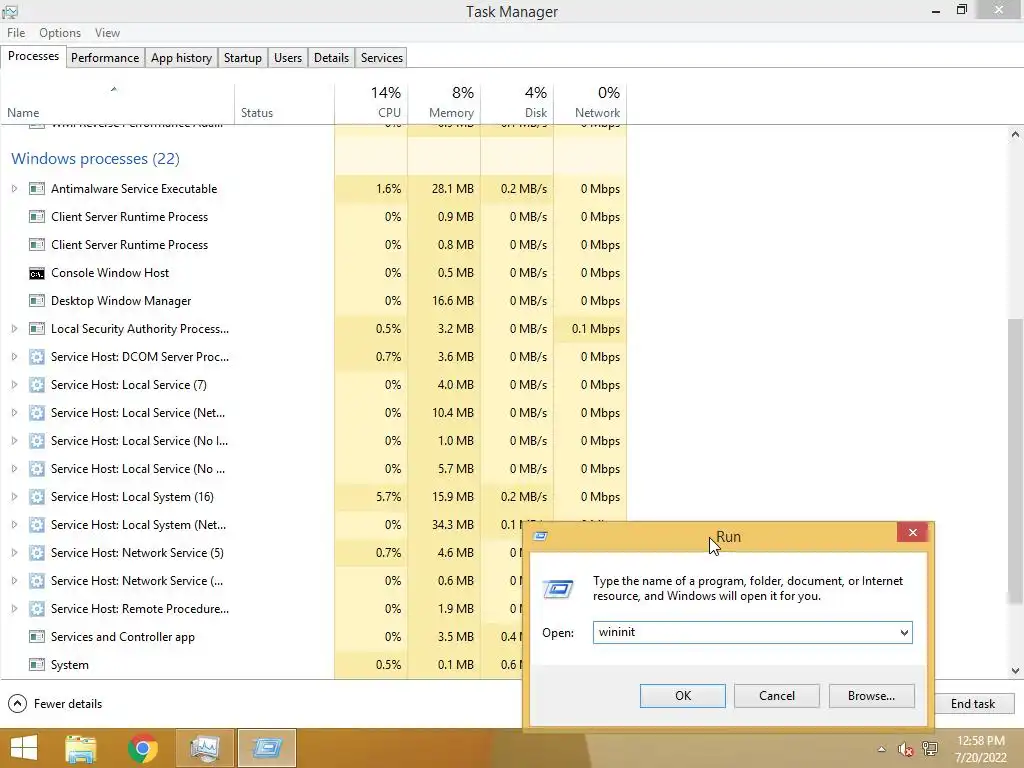Click the Services and Controller app icon

click(37, 637)
